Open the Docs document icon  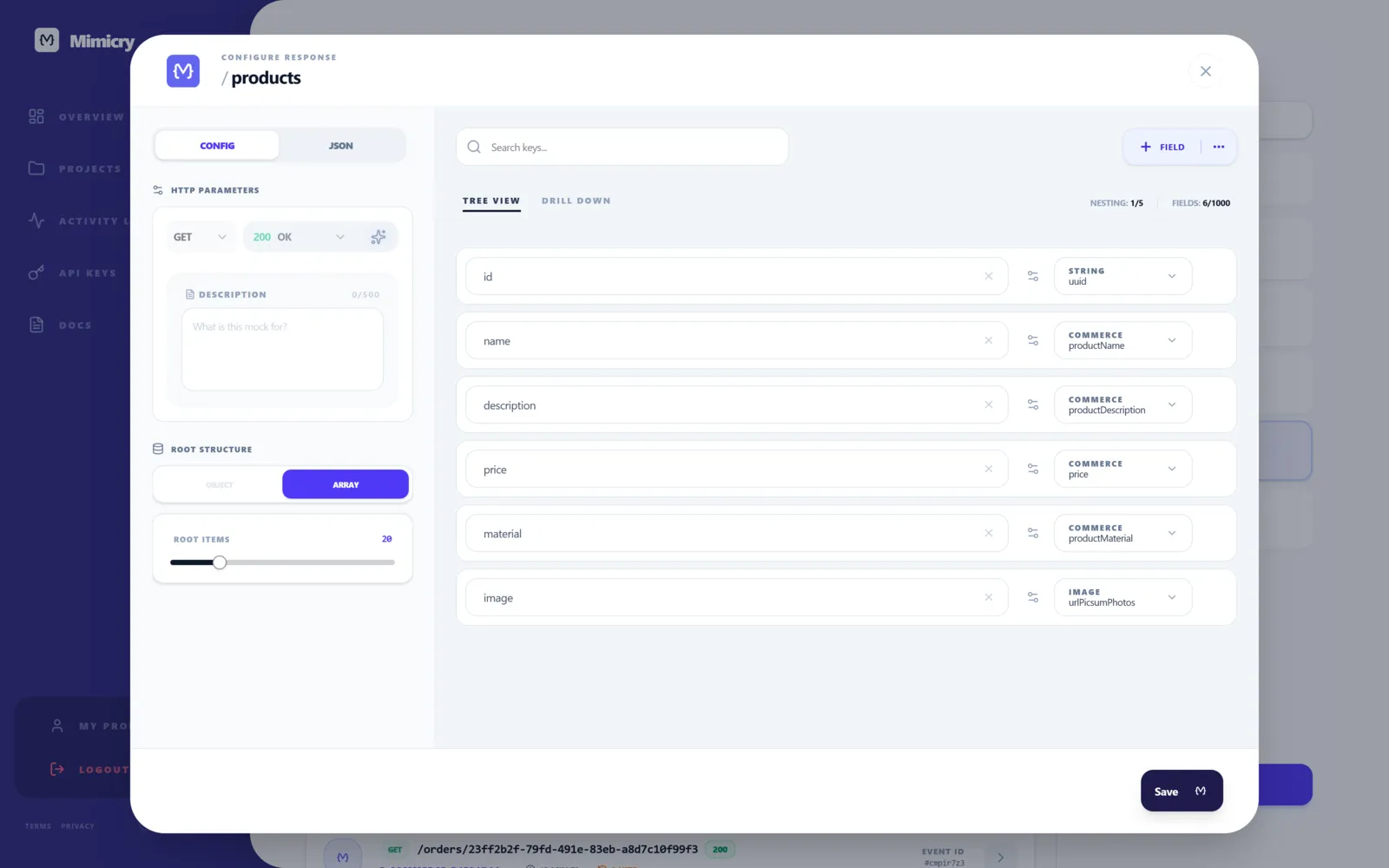(36, 325)
